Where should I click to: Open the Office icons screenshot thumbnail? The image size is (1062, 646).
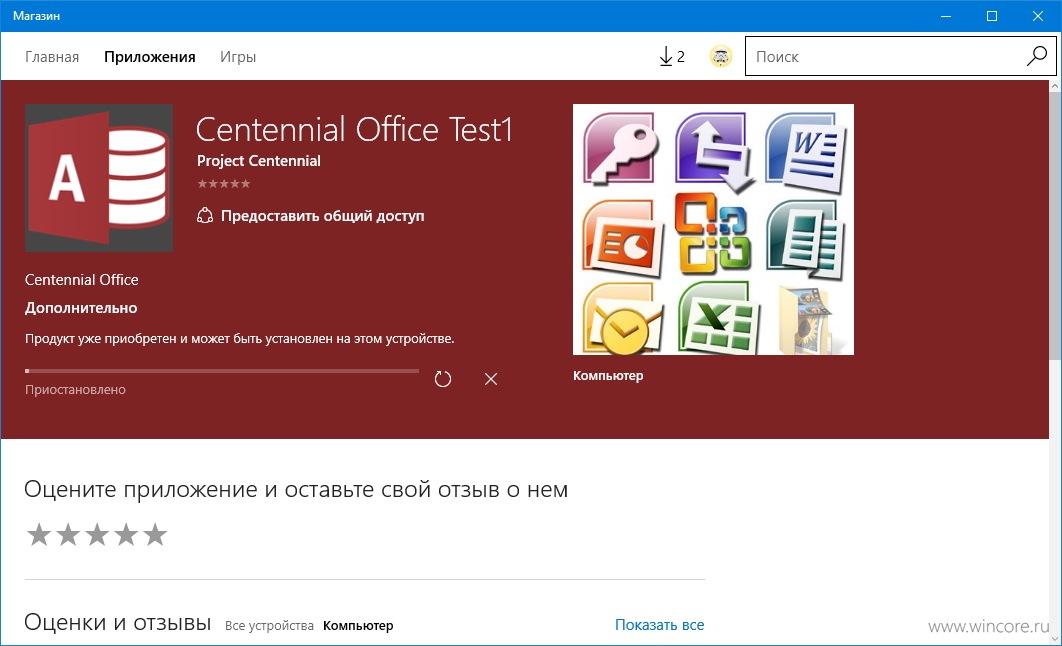pos(713,230)
